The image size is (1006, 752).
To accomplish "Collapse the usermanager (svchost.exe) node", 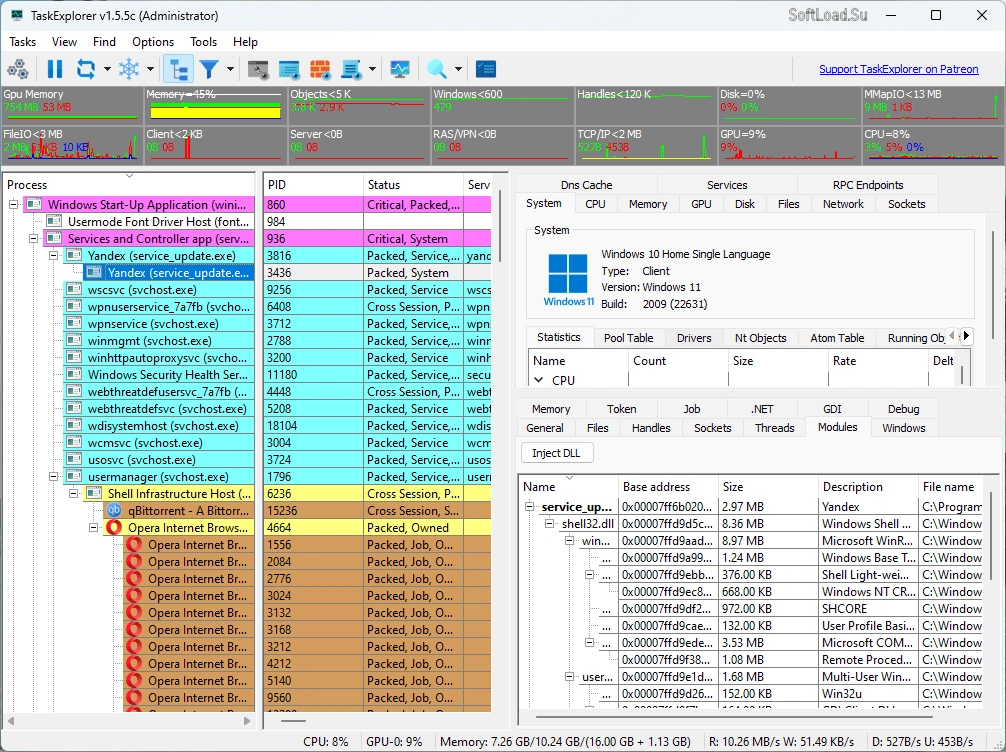I will [x=54, y=477].
